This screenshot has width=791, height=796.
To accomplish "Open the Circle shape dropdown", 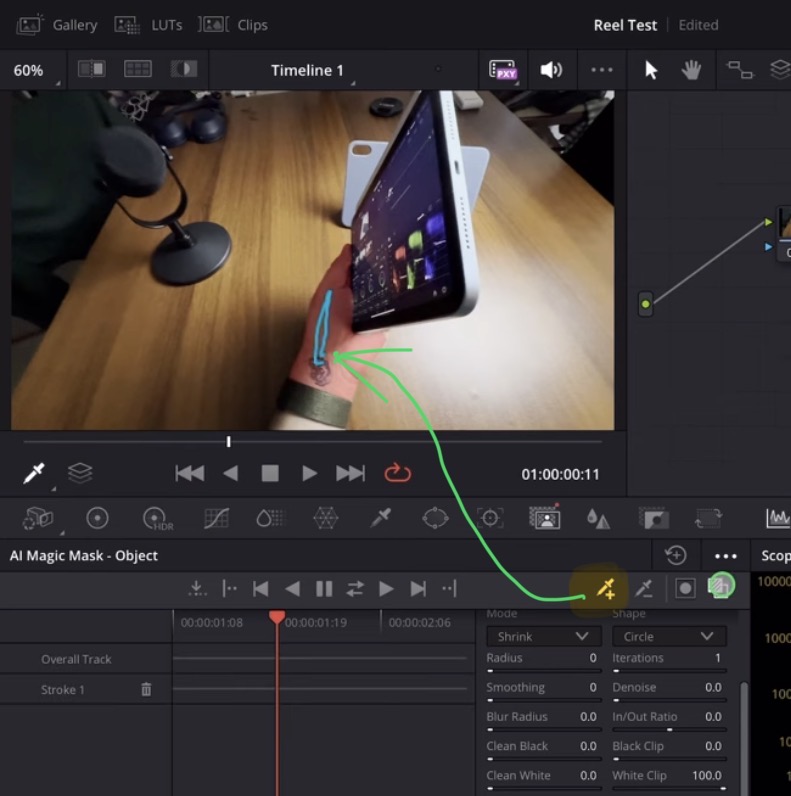I will [x=668, y=636].
